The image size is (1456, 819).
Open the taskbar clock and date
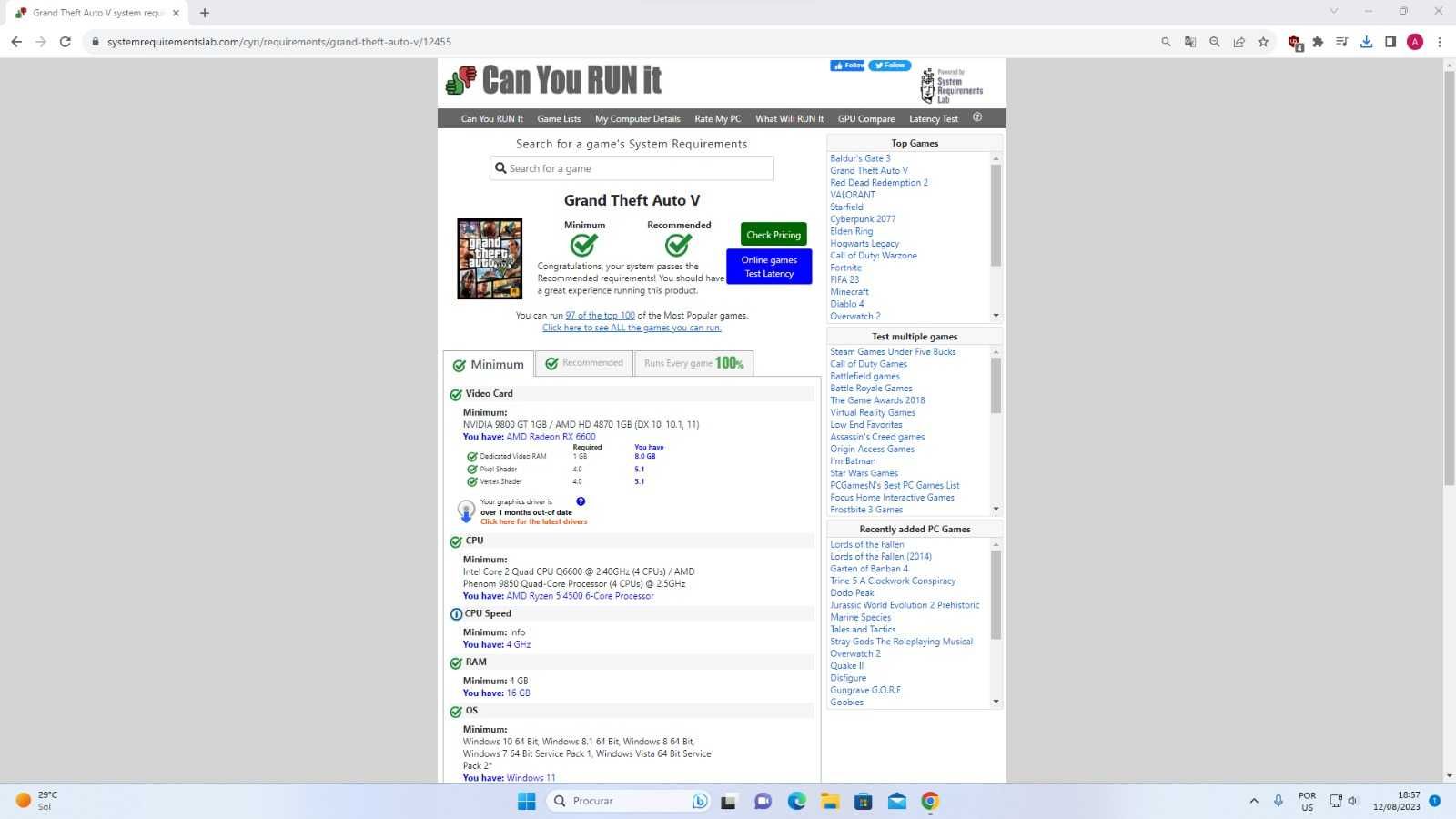(x=1397, y=801)
